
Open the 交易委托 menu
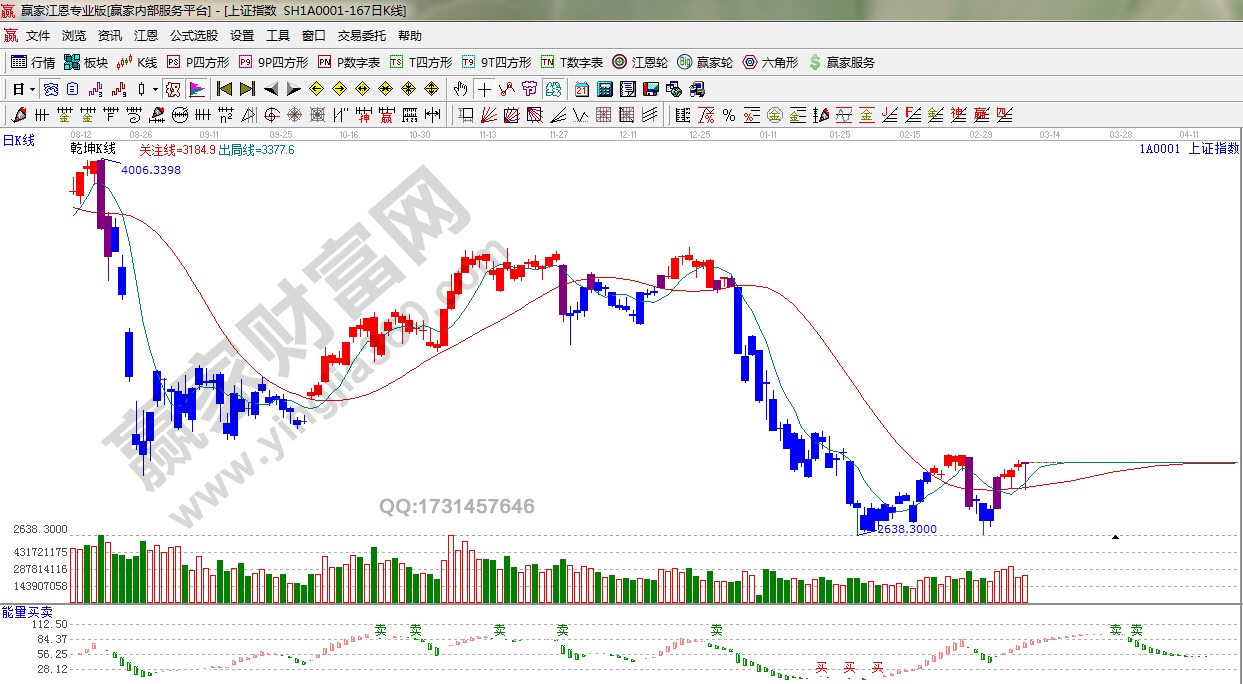coord(361,35)
